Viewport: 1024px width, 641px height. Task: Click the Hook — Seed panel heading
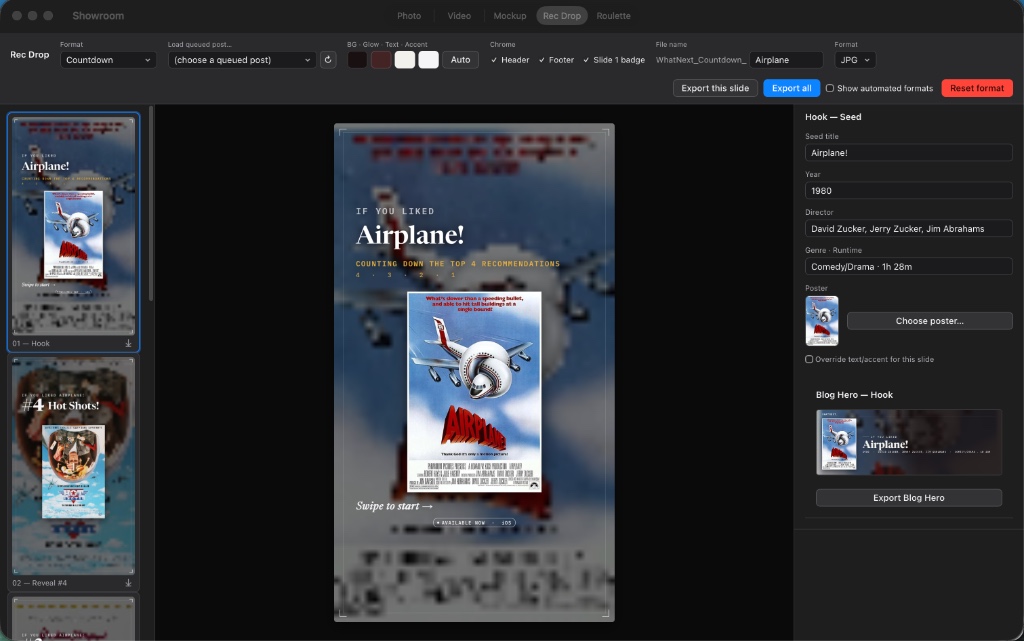tap(833, 117)
